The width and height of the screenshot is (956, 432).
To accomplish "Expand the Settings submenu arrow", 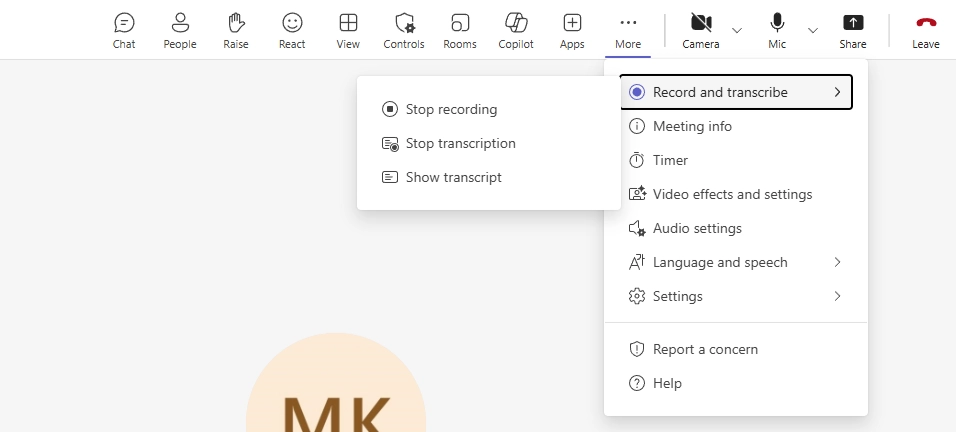I will [x=837, y=296].
